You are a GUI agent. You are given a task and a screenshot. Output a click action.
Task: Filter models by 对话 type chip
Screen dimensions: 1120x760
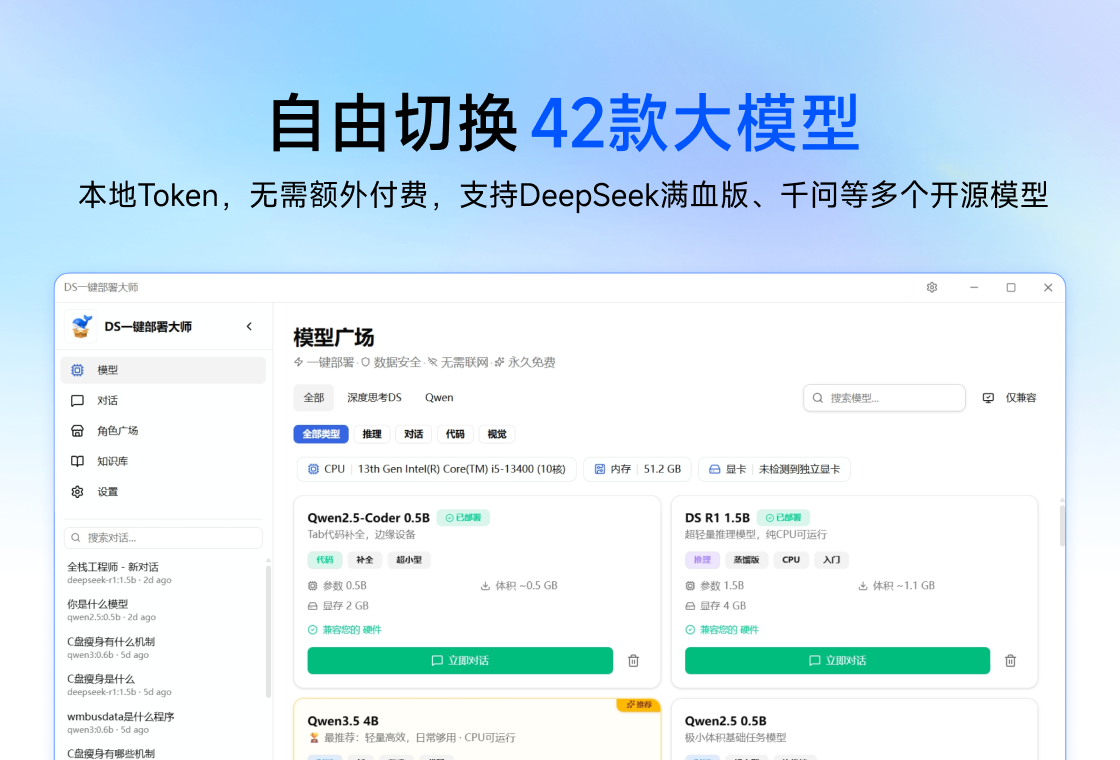pos(413,434)
